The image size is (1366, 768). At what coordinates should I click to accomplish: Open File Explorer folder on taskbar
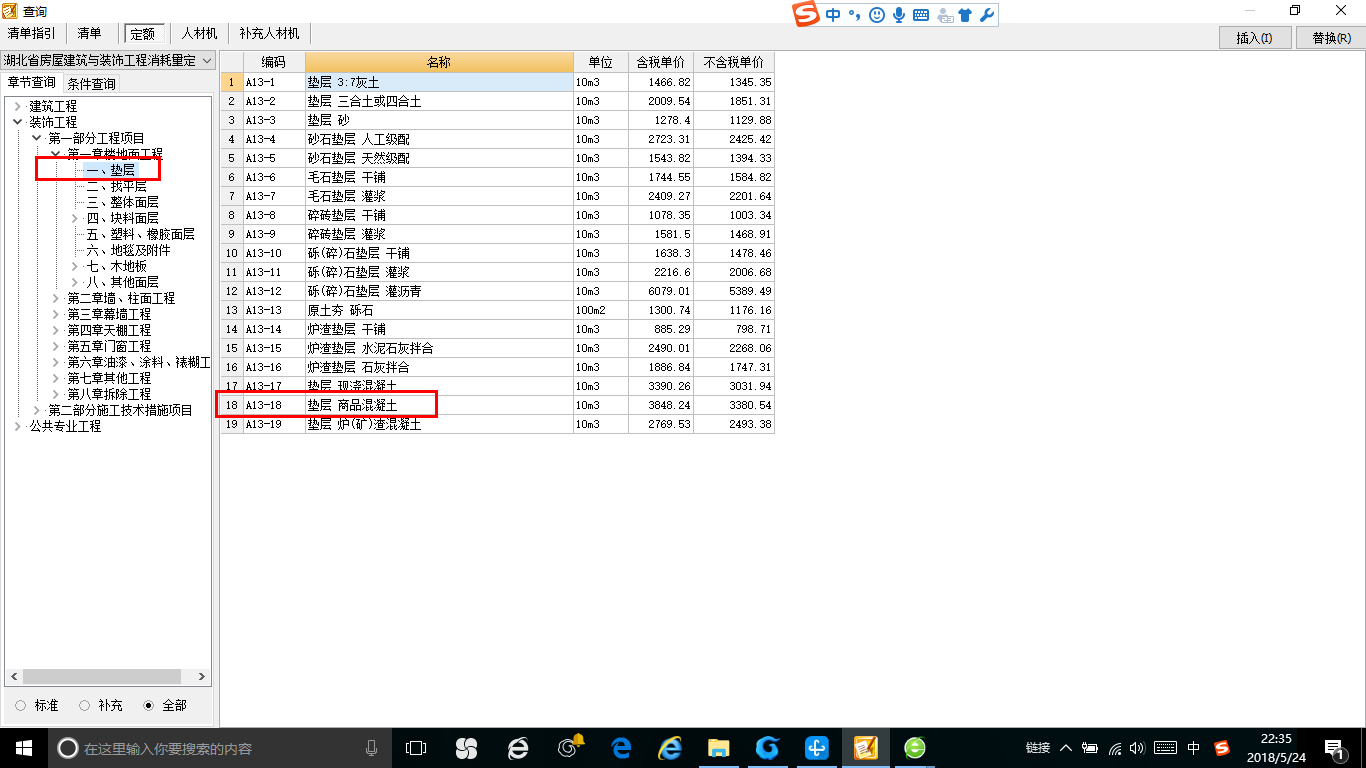point(718,748)
